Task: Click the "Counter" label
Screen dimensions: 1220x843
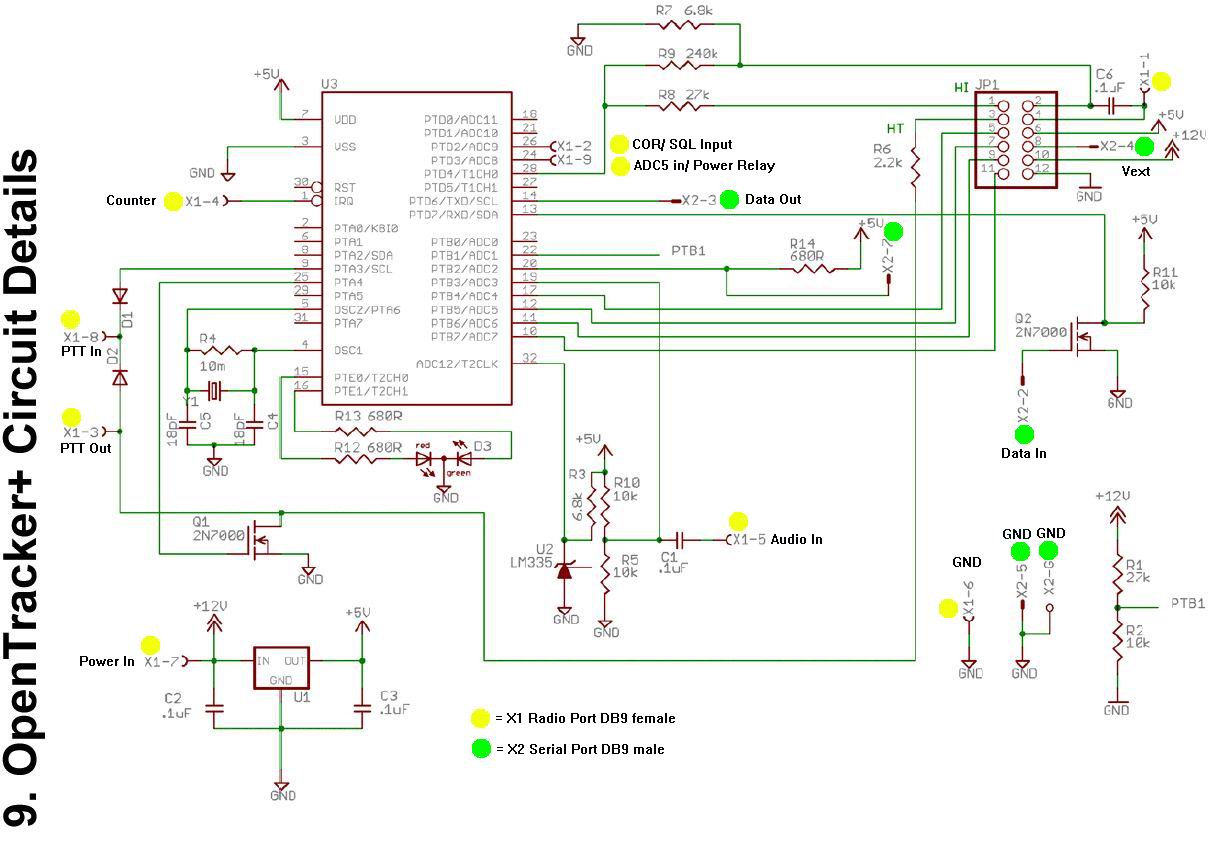Action: click(x=131, y=200)
